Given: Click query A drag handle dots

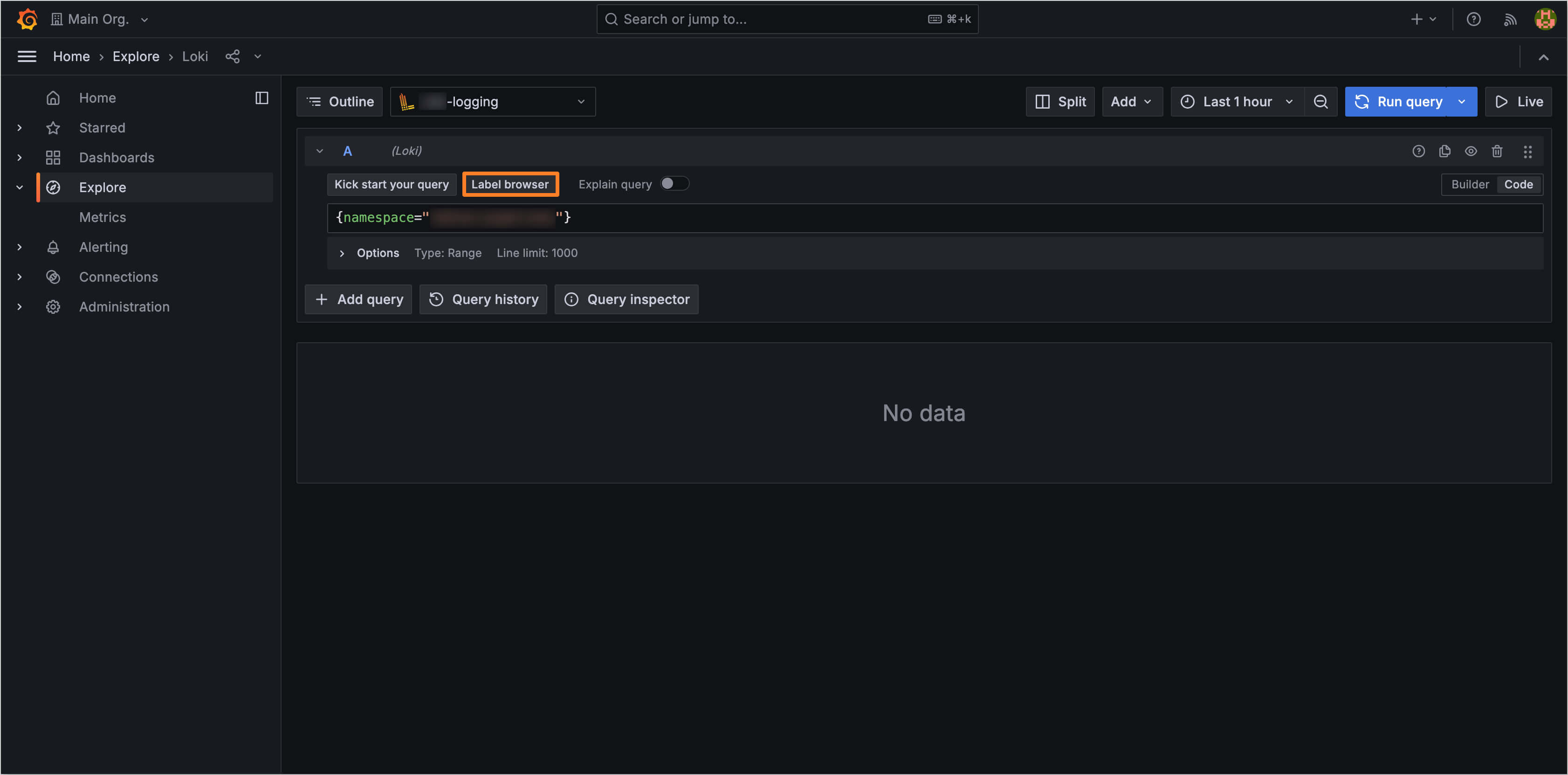Looking at the screenshot, I should [x=1527, y=152].
